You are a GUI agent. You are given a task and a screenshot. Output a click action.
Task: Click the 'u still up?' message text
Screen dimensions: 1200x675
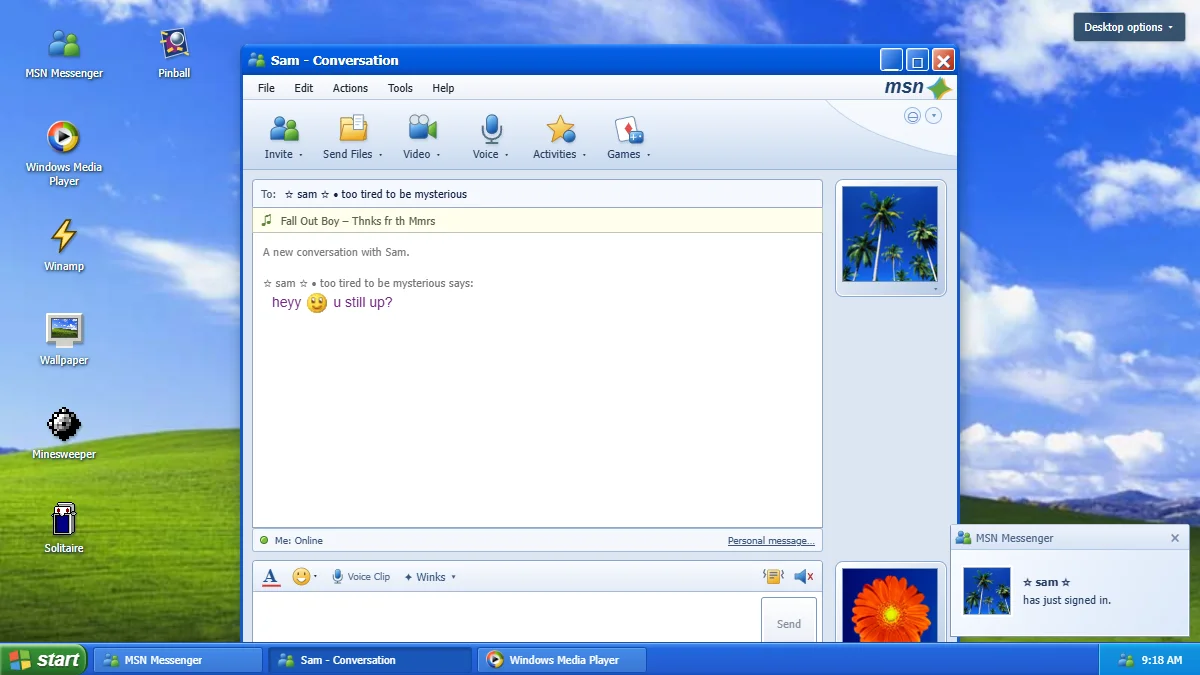[x=363, y=302]
